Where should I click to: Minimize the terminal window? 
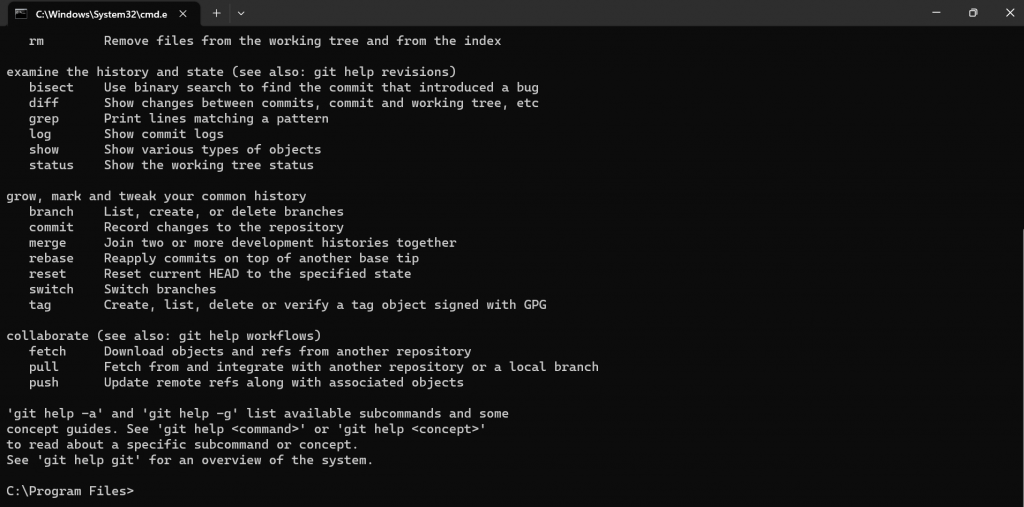[936, 13]
